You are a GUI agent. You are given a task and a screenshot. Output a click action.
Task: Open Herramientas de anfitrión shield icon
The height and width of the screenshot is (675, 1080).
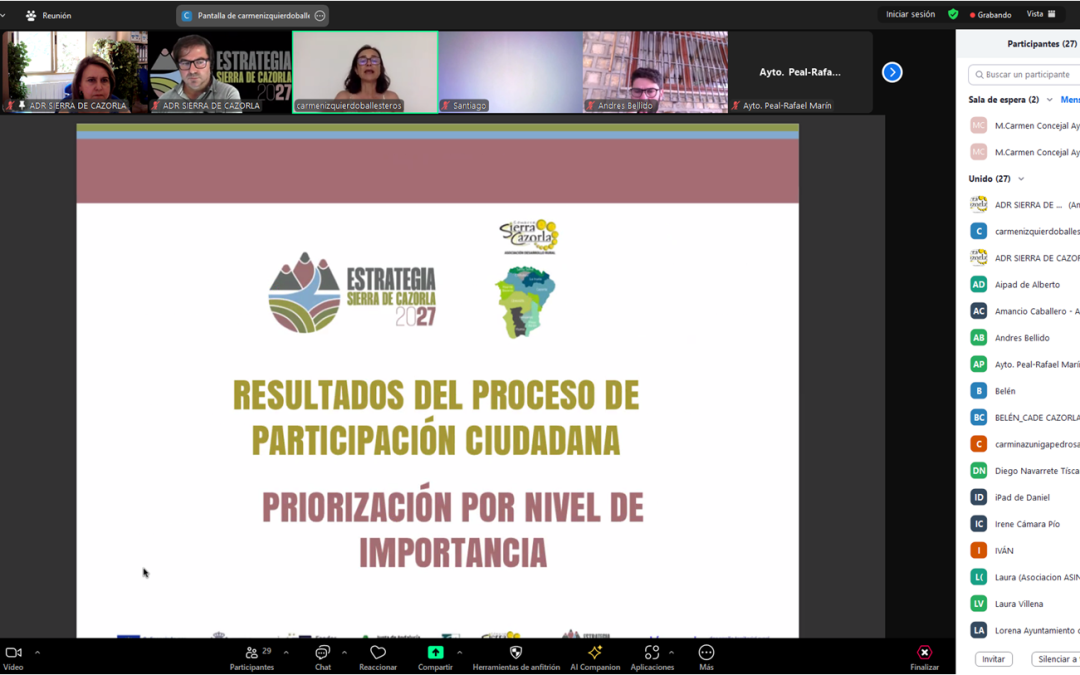(516, 653)
